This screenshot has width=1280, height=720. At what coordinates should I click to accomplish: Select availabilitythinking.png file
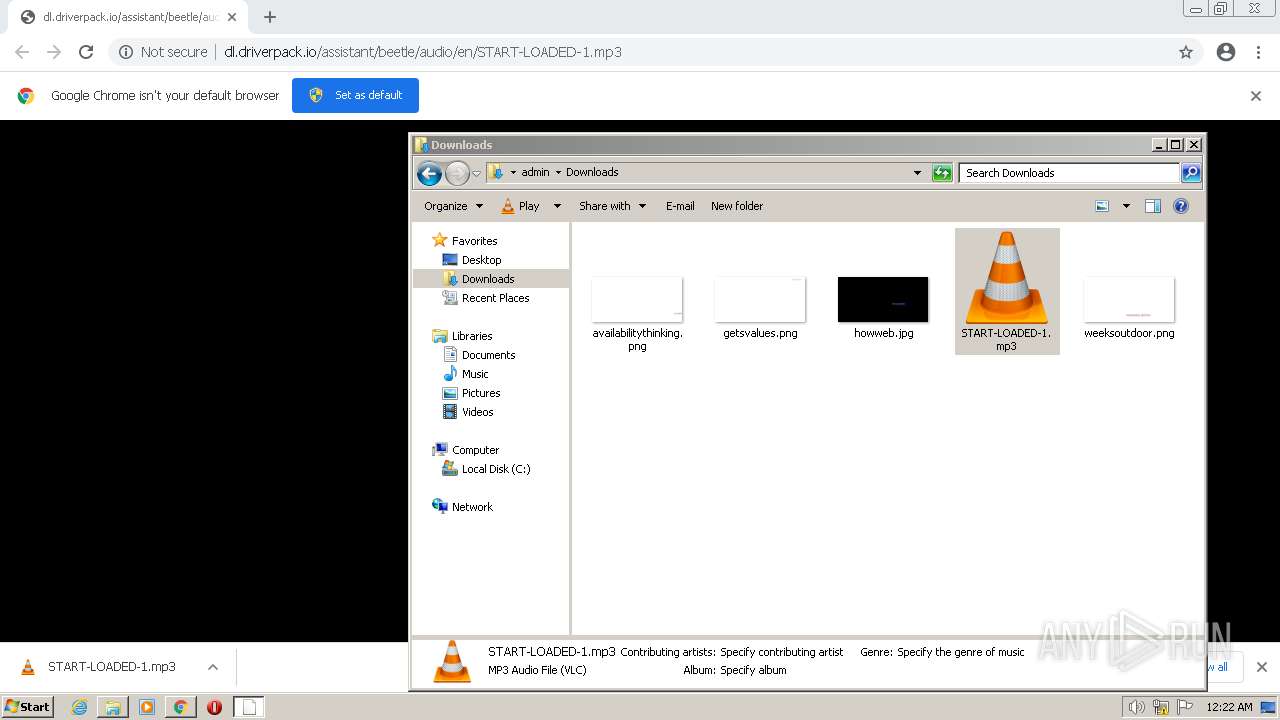click(x=637, y=314)
